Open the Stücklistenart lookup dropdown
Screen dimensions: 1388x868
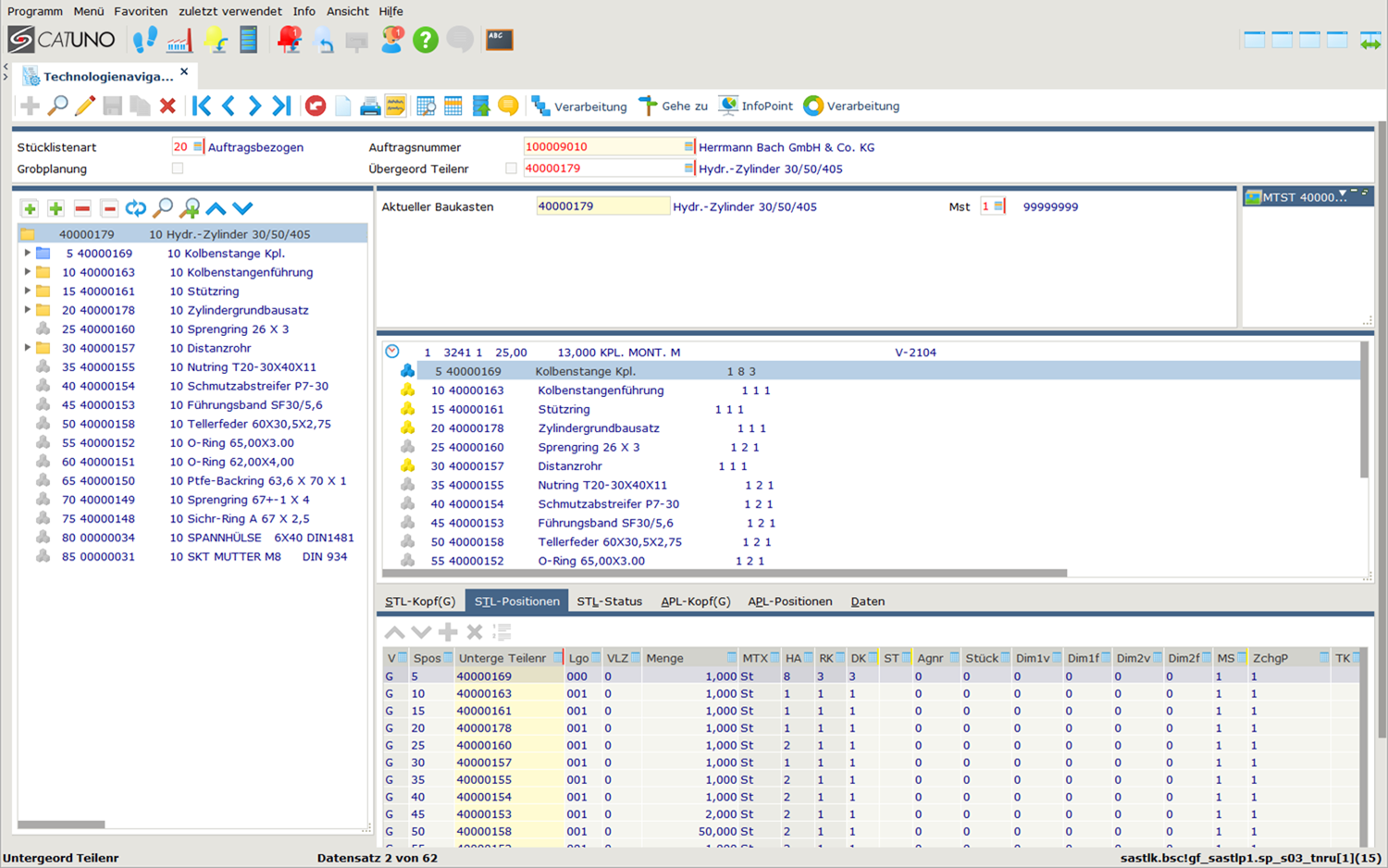(197, 147)
